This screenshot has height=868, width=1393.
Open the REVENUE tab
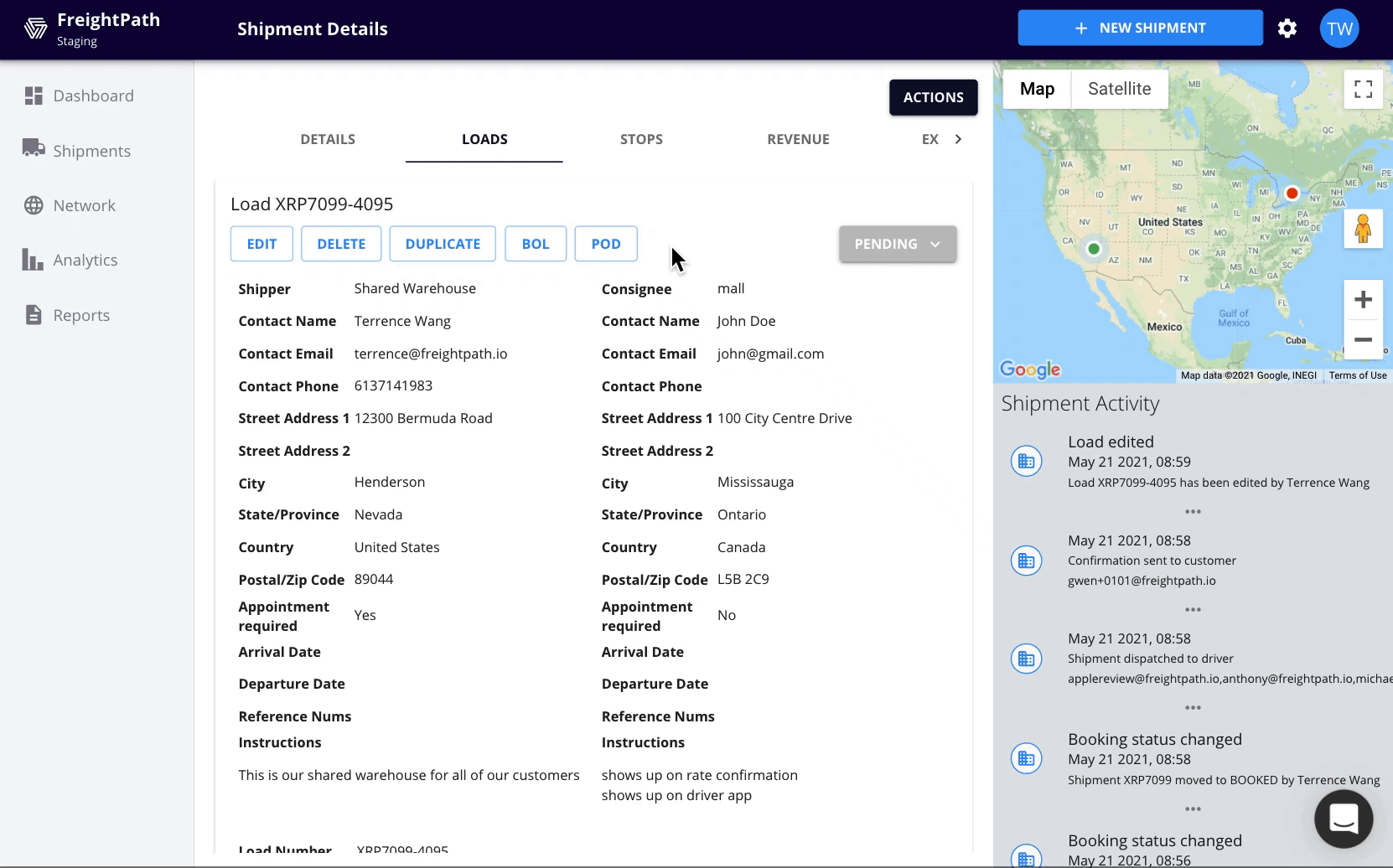click(x=798, y=139)
